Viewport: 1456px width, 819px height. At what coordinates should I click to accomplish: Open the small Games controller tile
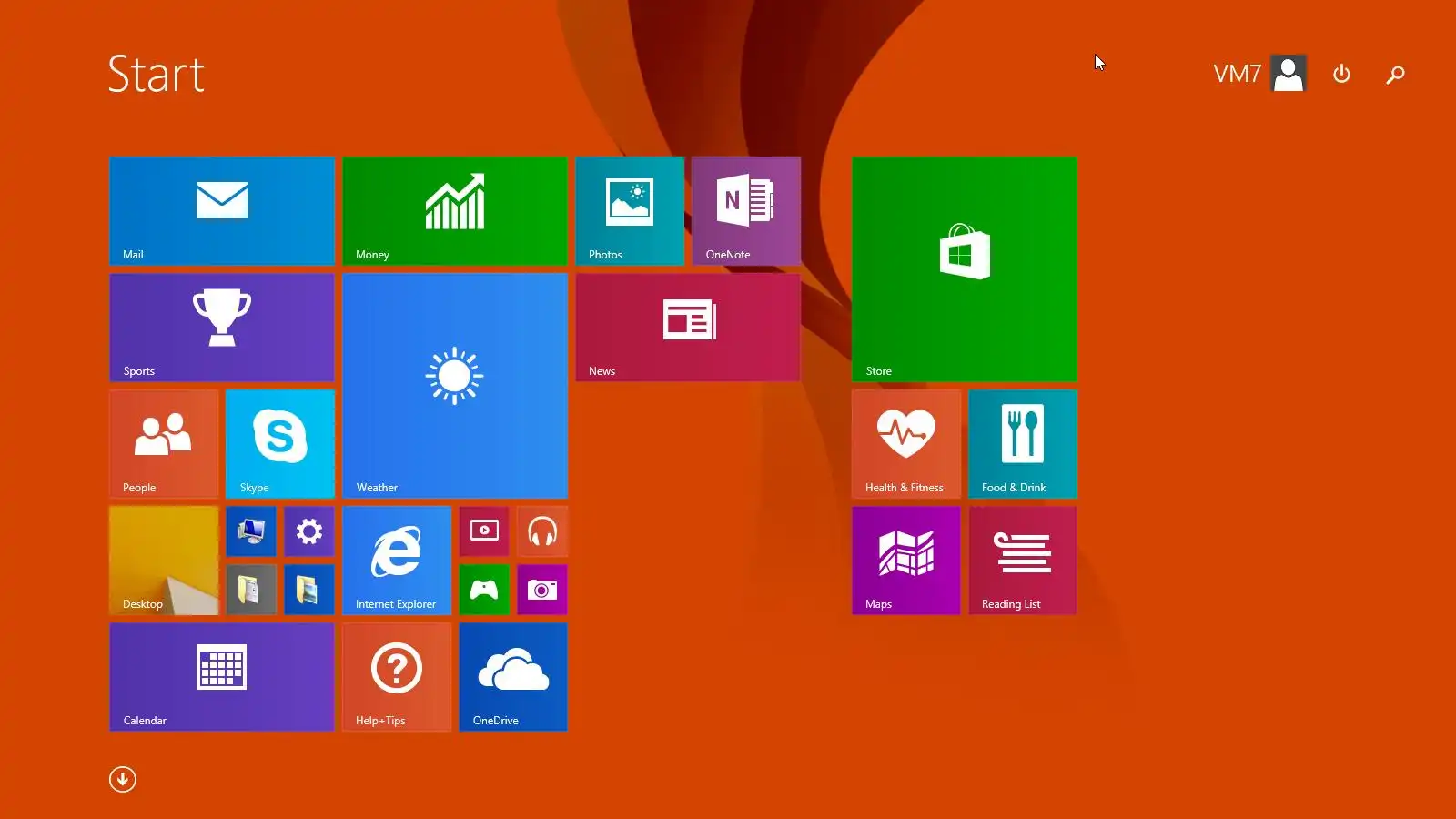pyautogui.click(x=484, y=590)
